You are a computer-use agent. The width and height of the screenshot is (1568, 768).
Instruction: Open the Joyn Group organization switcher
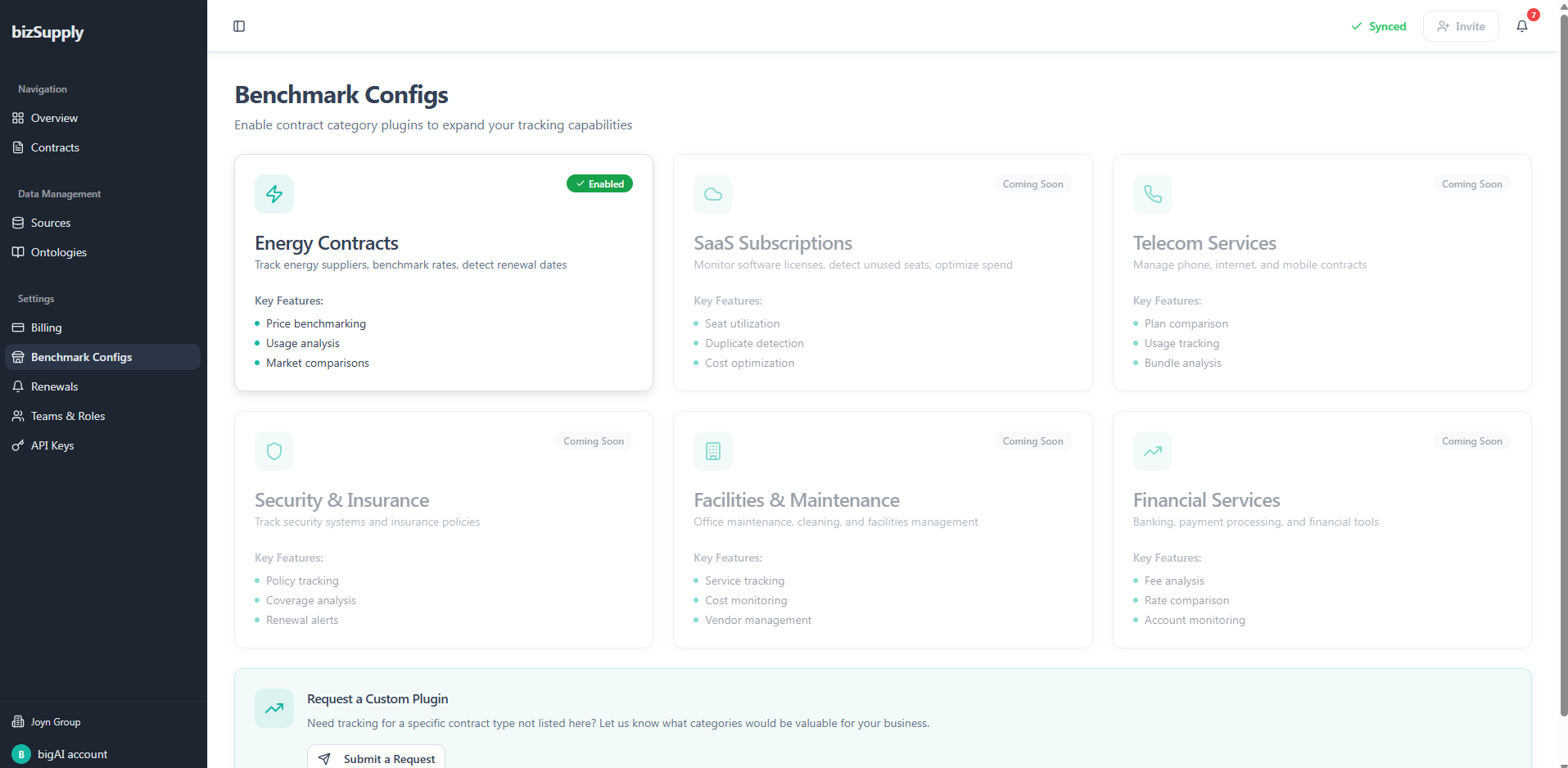coord(56,722)
